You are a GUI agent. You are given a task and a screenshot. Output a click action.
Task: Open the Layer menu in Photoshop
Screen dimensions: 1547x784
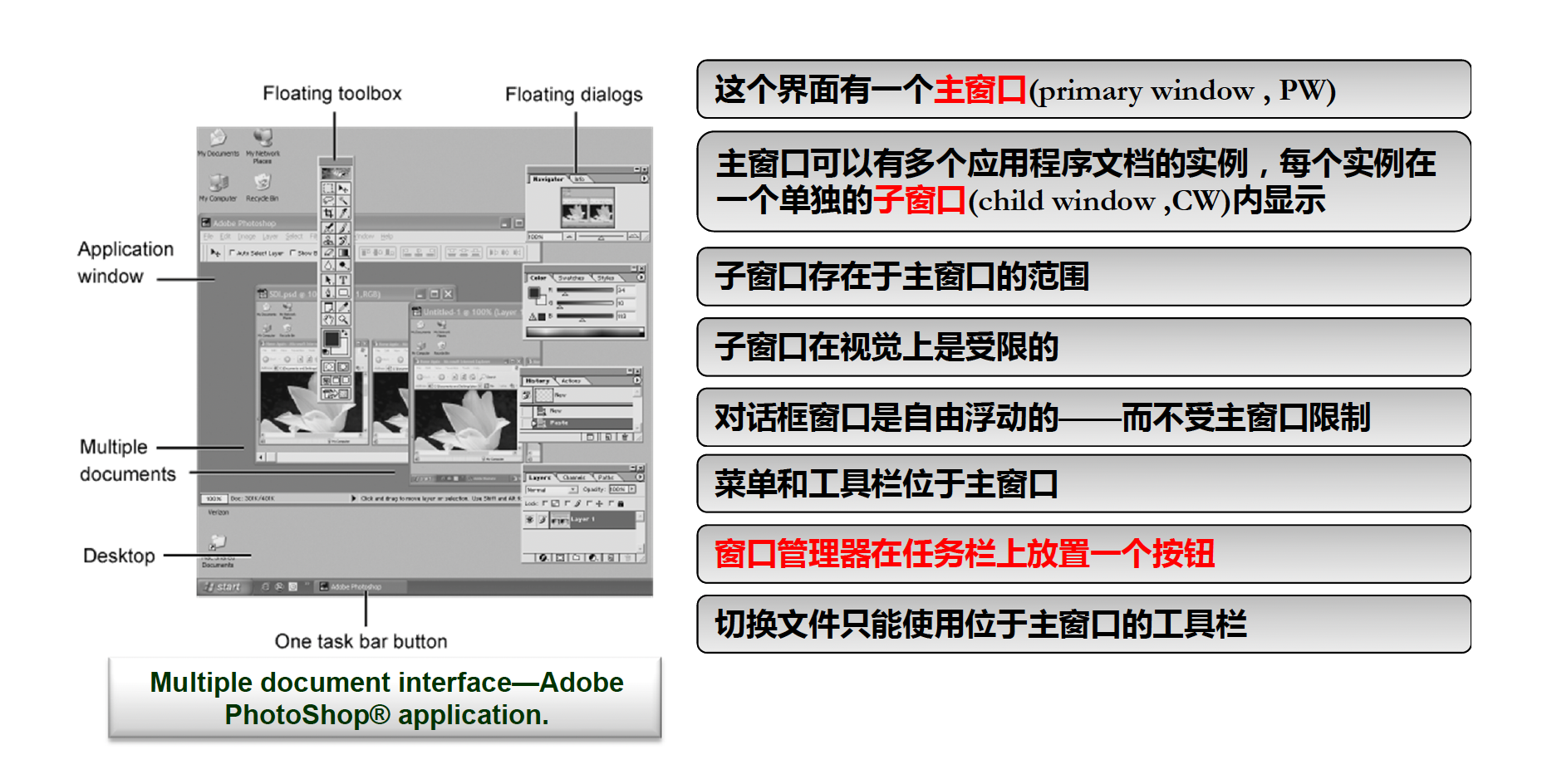(270, 237)
